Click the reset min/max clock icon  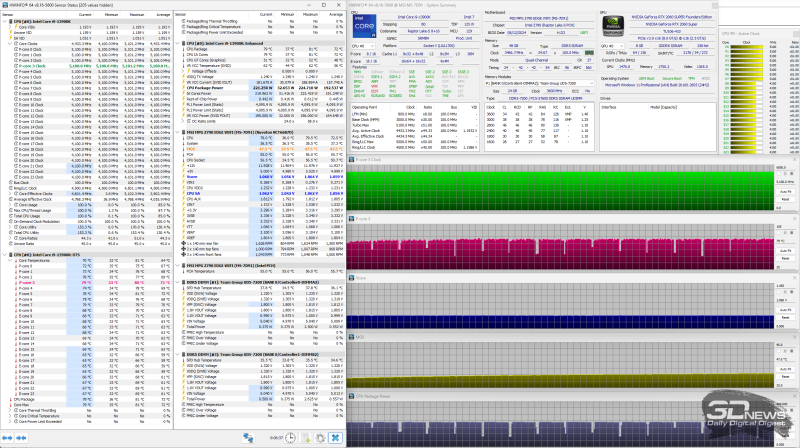click(x=289, y=437)
